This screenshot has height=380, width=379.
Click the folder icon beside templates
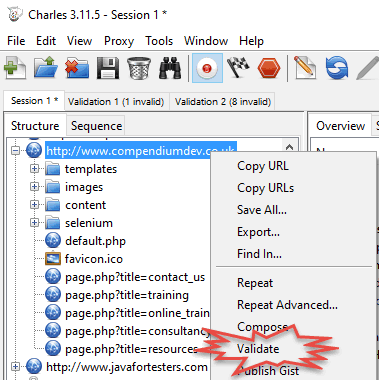pos(53,169)
